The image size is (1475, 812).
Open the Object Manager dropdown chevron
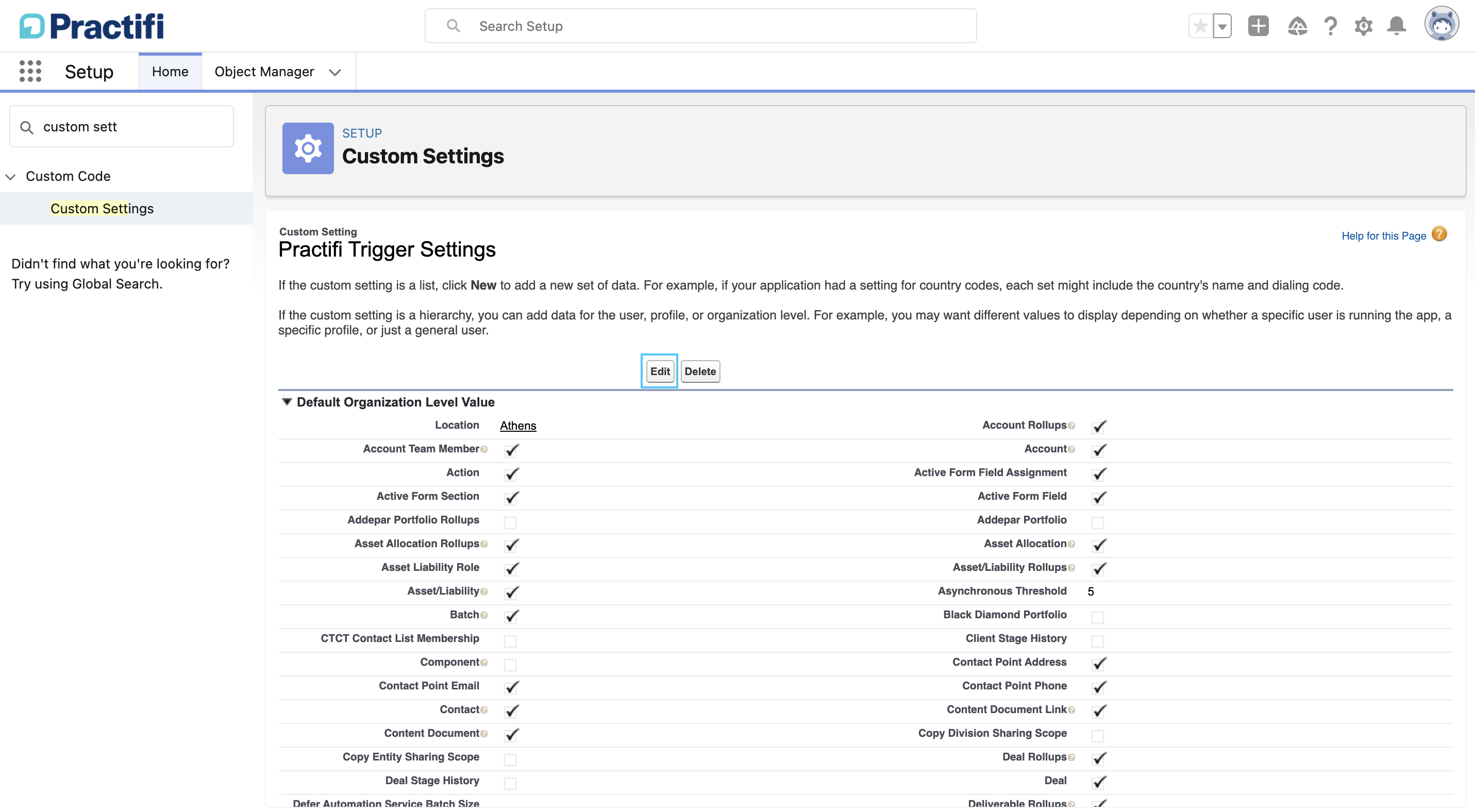(x=335, y=72)
